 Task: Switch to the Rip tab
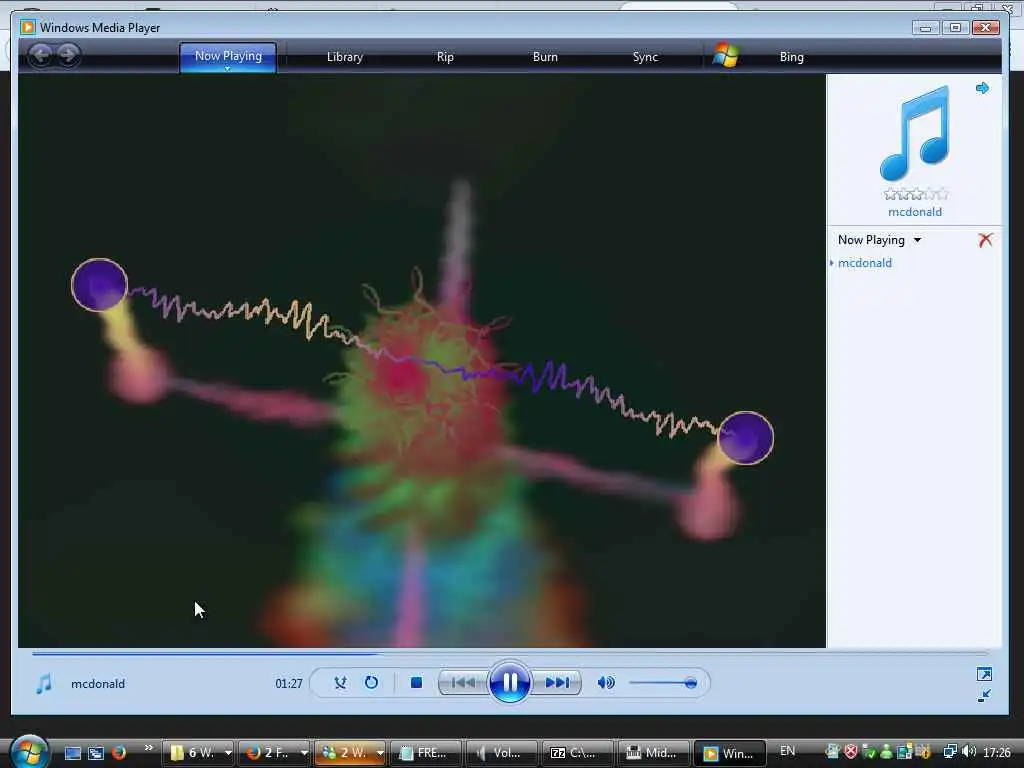click(445, 57)
